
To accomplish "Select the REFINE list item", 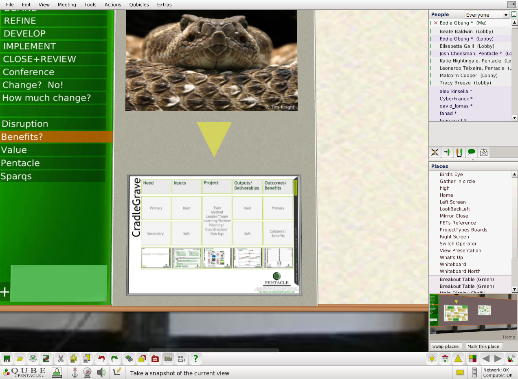I will coord(53,21).
